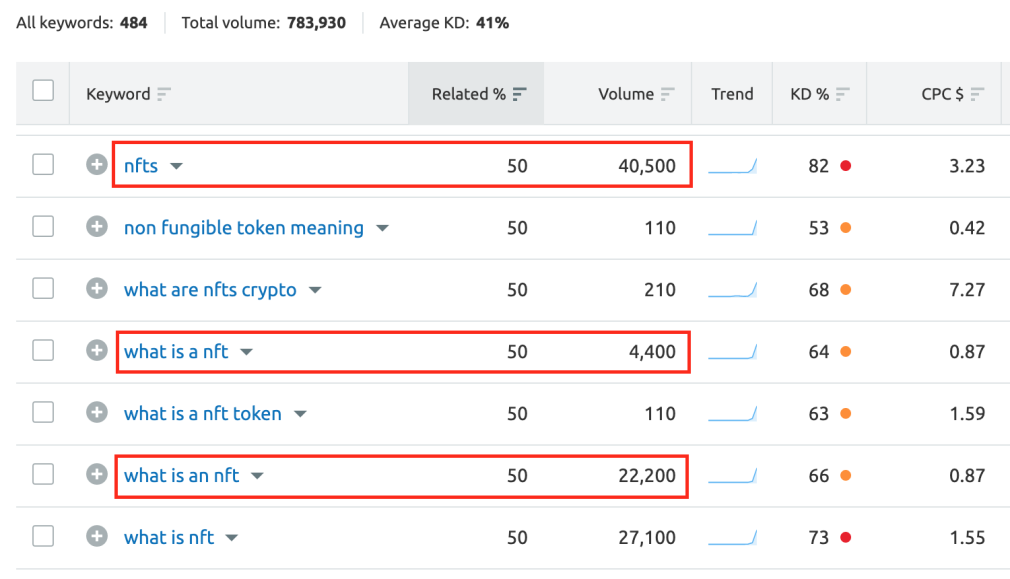Open the dropdown for "non fungible token meaning"
The width and height of the screenshot is (1010, 579).
point(382,228)
